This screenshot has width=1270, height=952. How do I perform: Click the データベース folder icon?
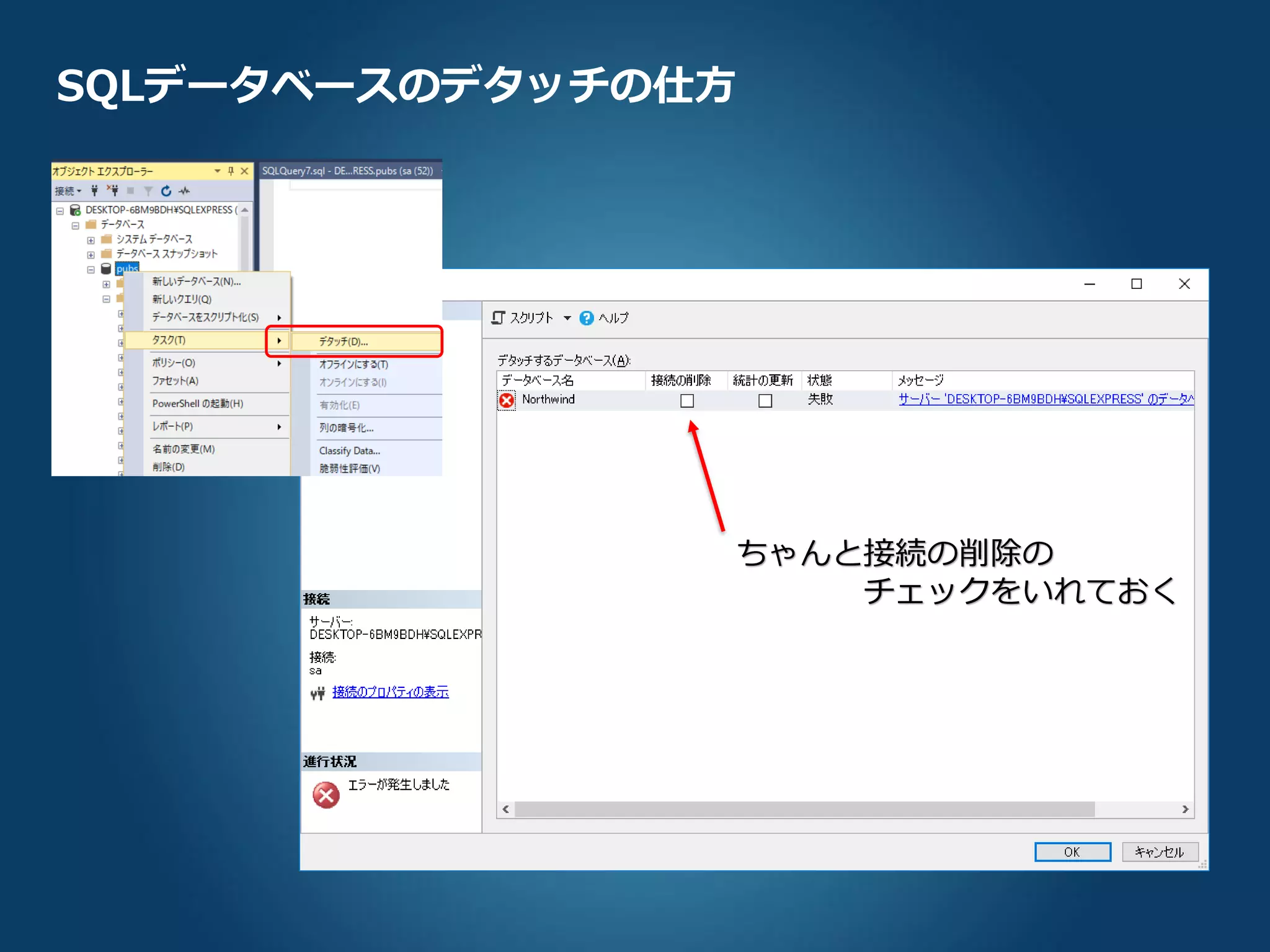coord(91,224)
